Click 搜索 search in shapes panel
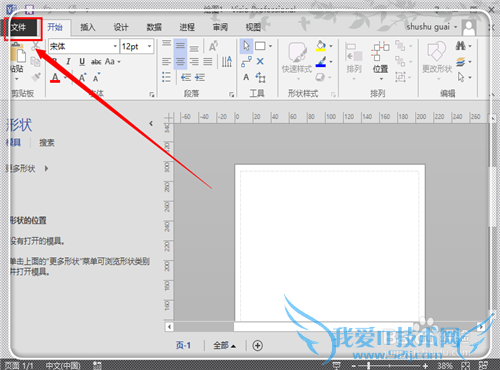 pos(47,143)
